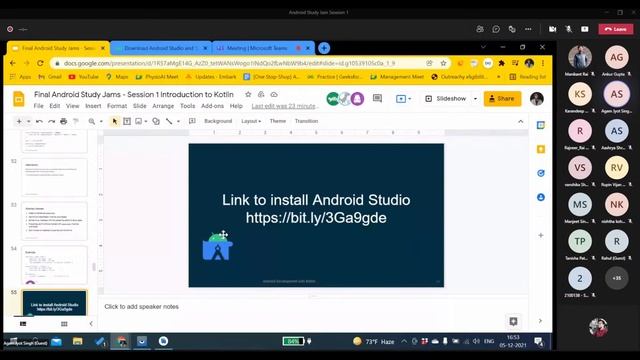Expand line type dropdown arrow

(x=178, y=121)
